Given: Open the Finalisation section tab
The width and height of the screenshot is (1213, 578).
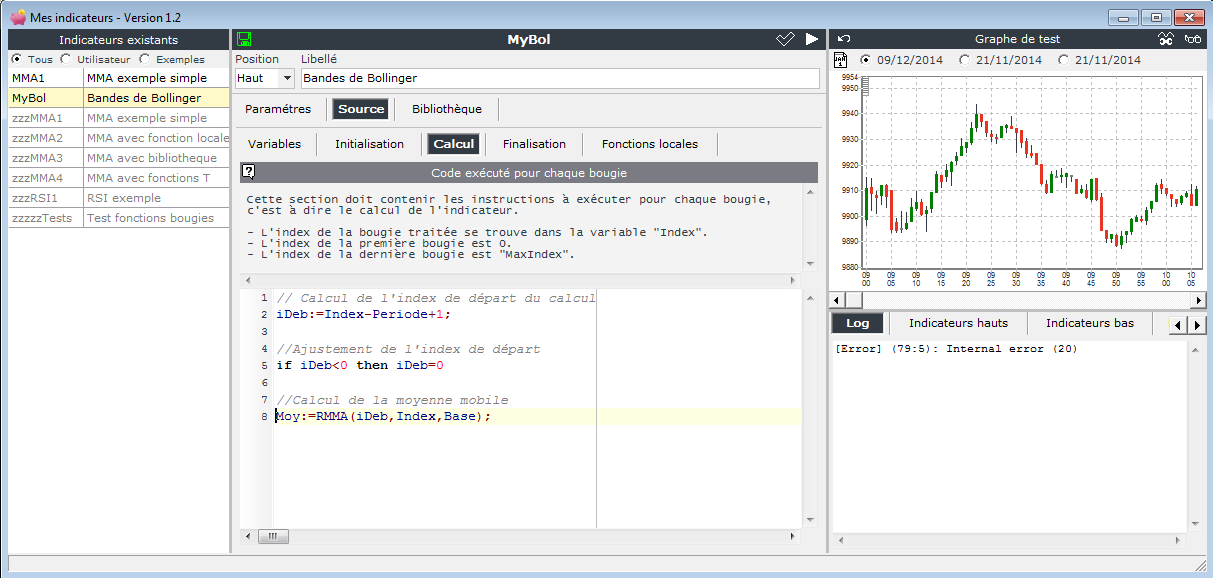Looking at the screenshot, I should tap(534, 144).
